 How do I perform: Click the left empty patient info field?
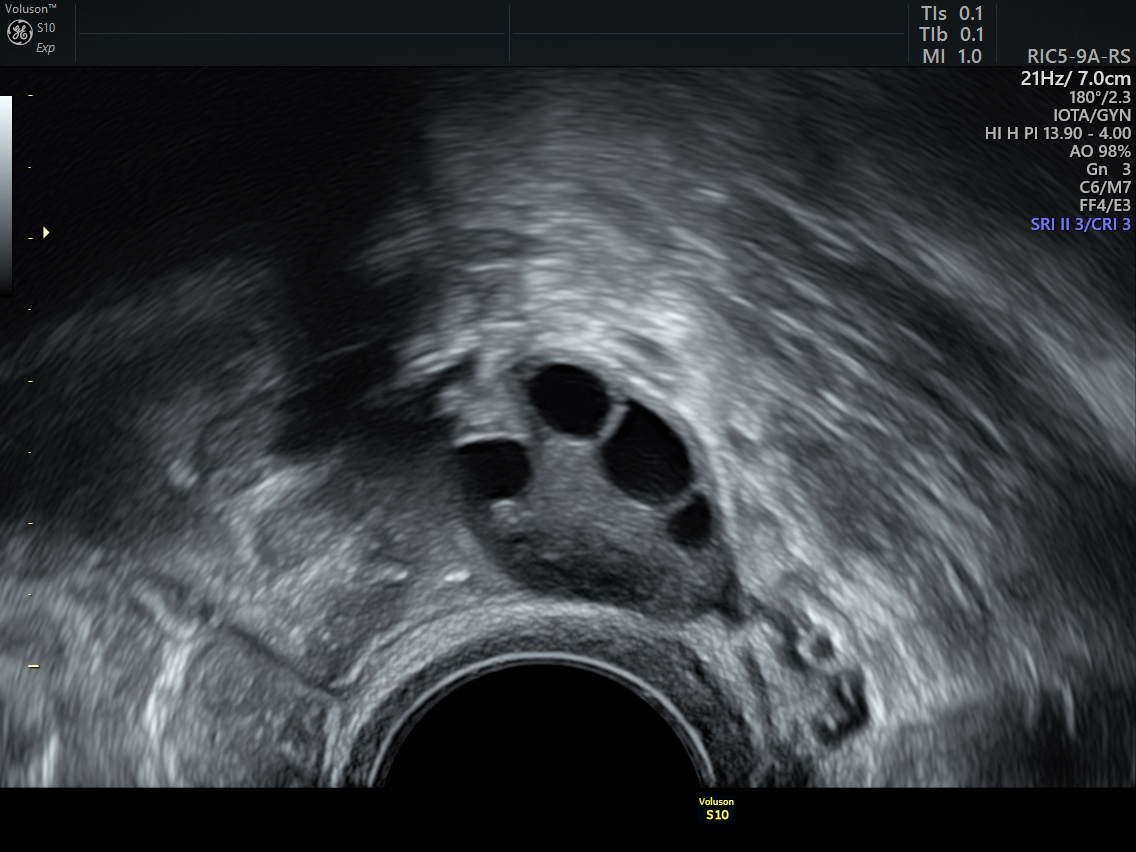(290, 33)
